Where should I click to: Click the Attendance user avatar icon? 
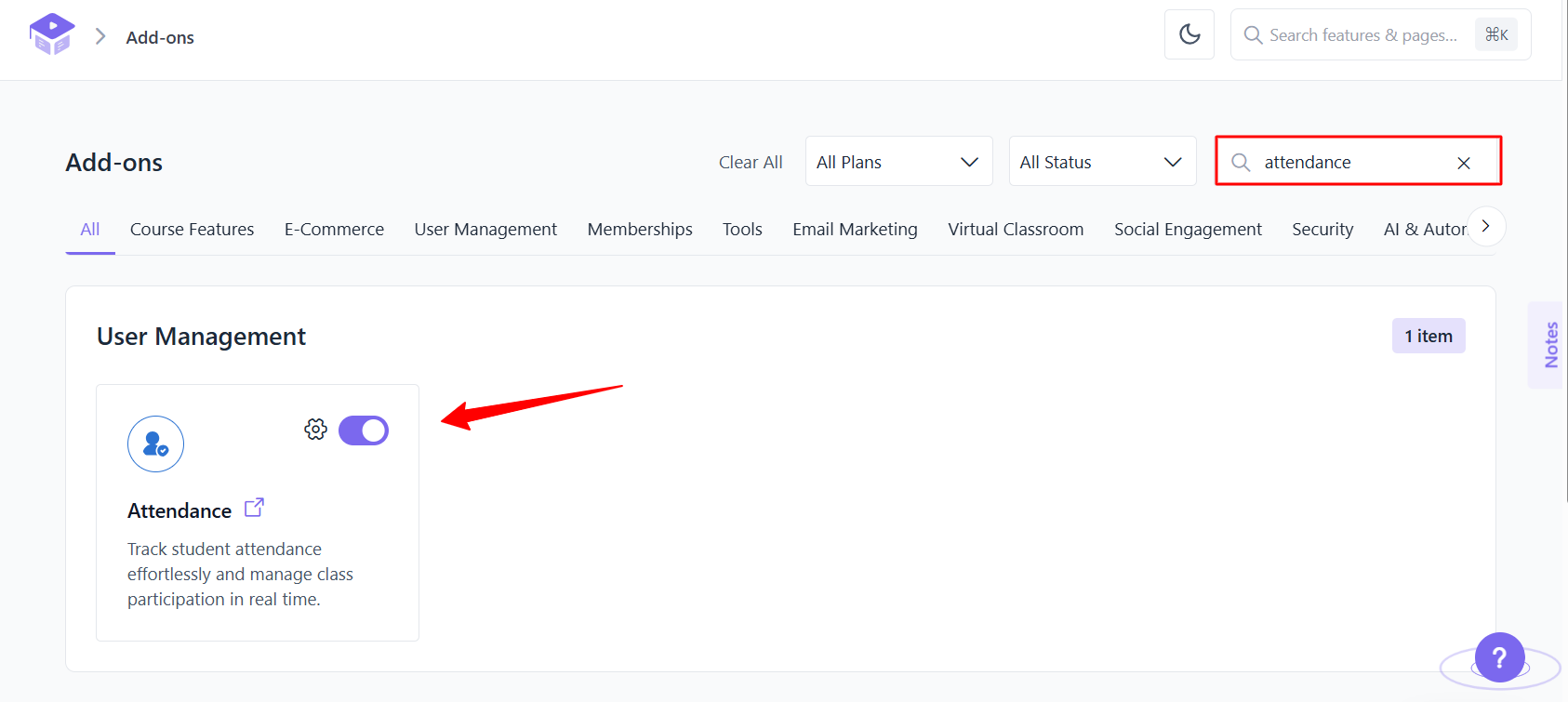pos(155,444)
